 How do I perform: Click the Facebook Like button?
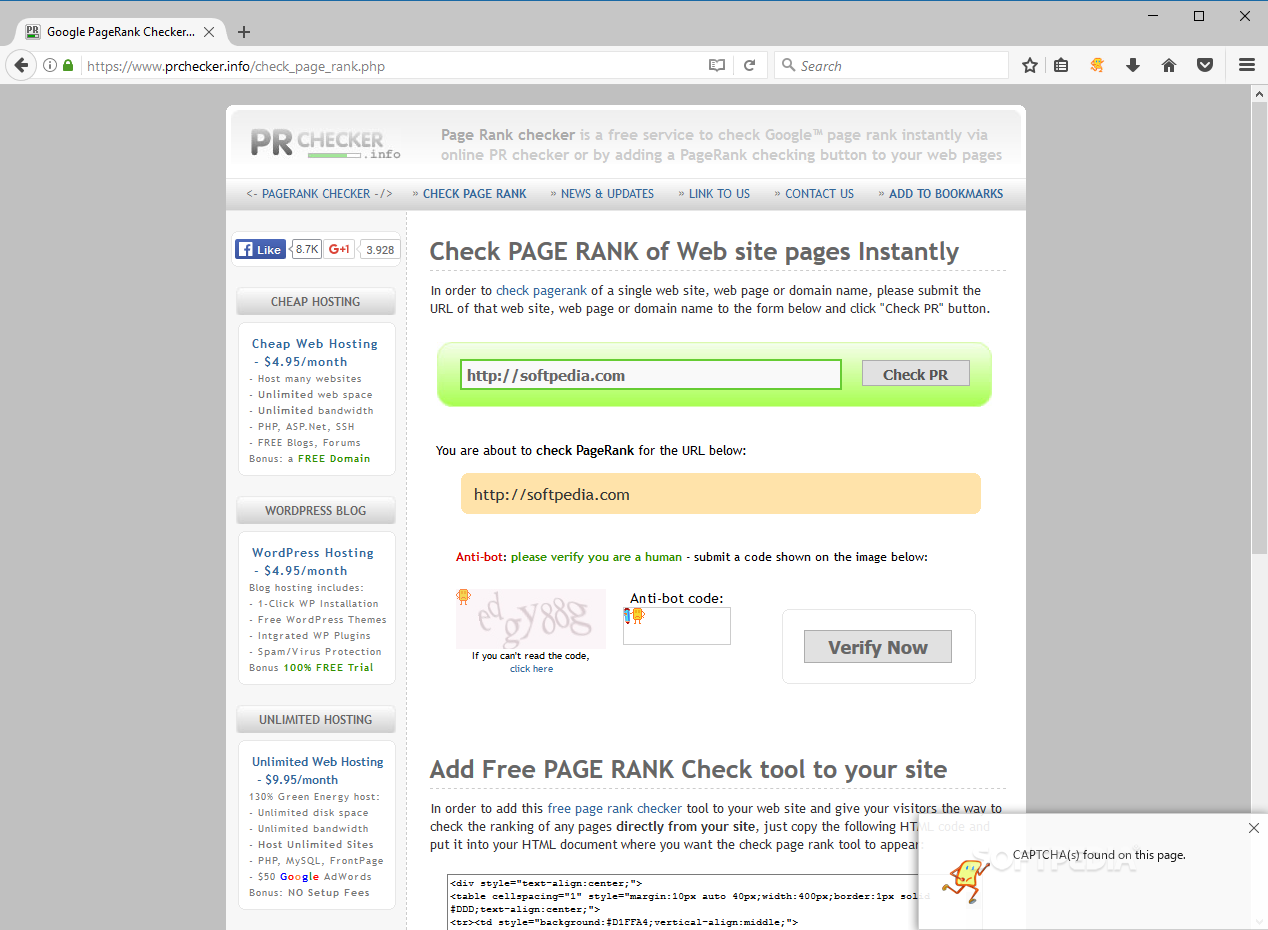260,249
